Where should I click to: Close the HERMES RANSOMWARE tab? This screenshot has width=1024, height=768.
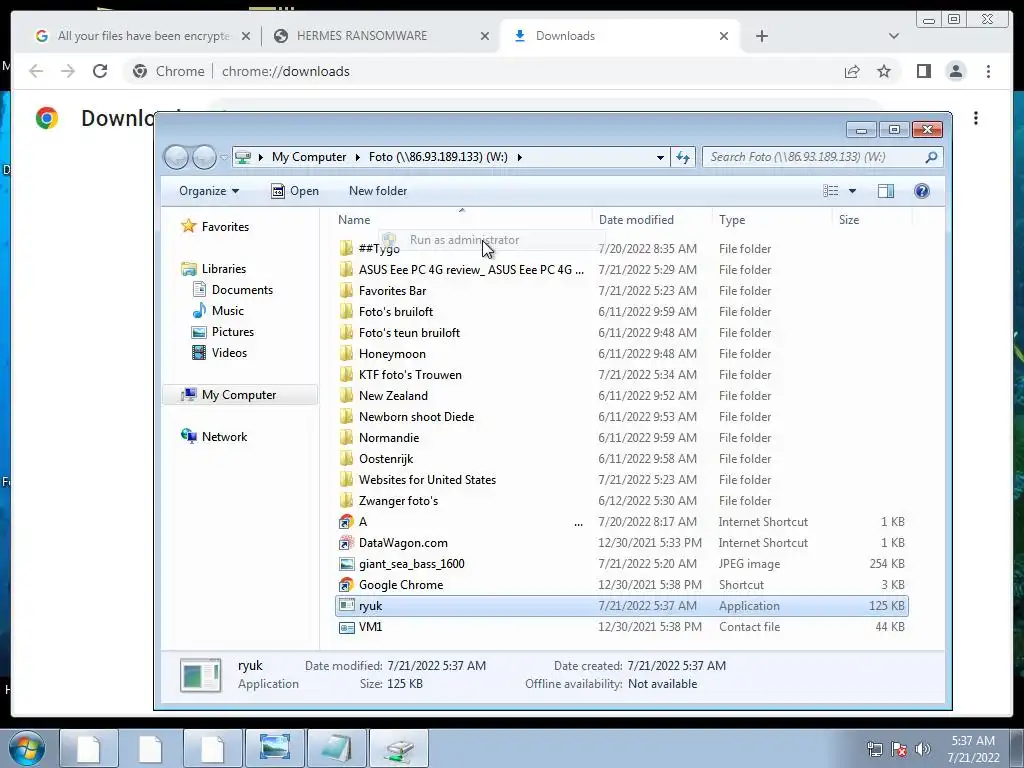[x=485, y=36]
